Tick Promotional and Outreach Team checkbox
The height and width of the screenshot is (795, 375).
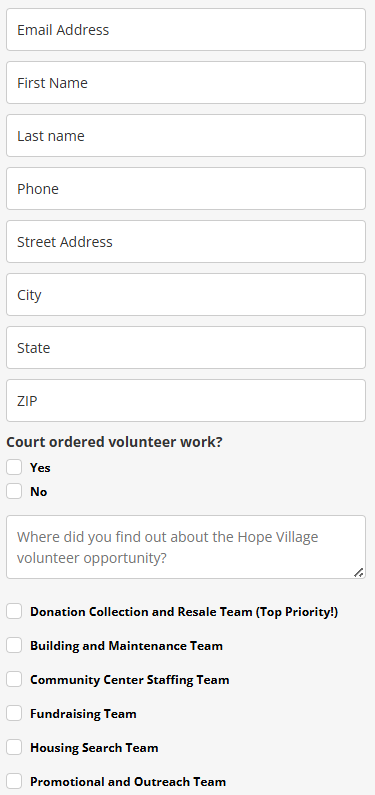click(14, 781)
